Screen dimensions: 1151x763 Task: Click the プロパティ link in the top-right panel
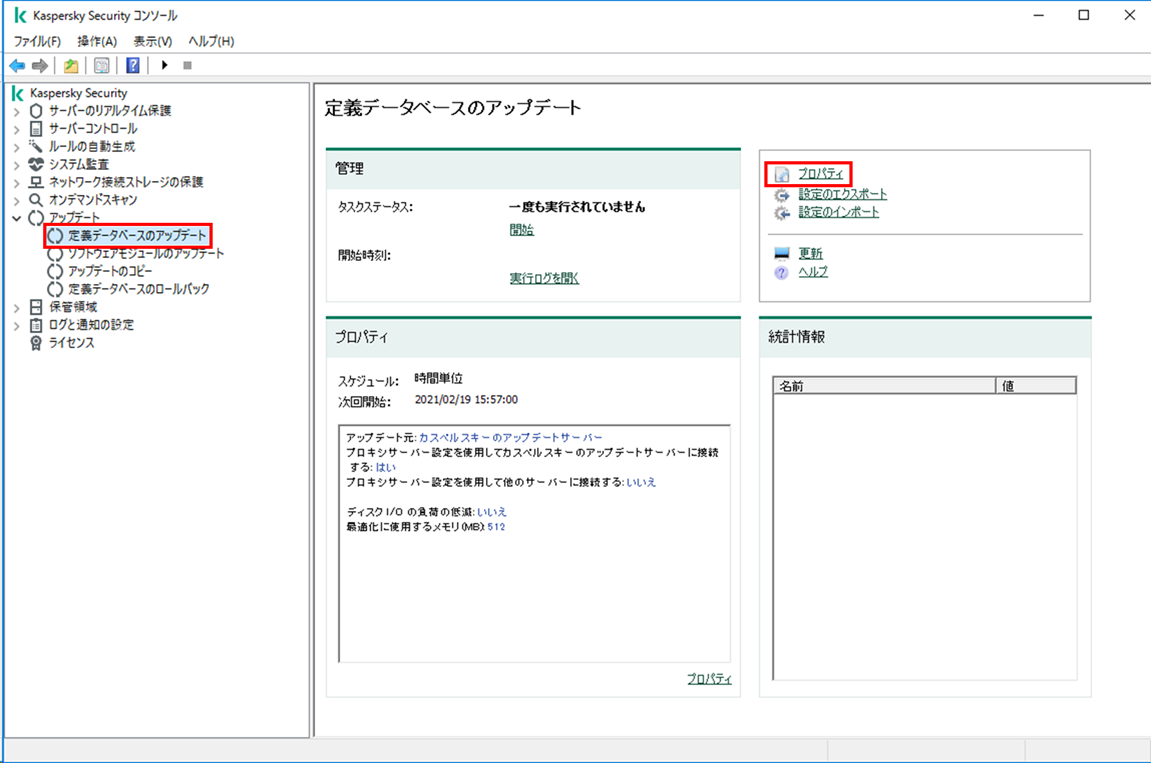[x=821, y=174]
